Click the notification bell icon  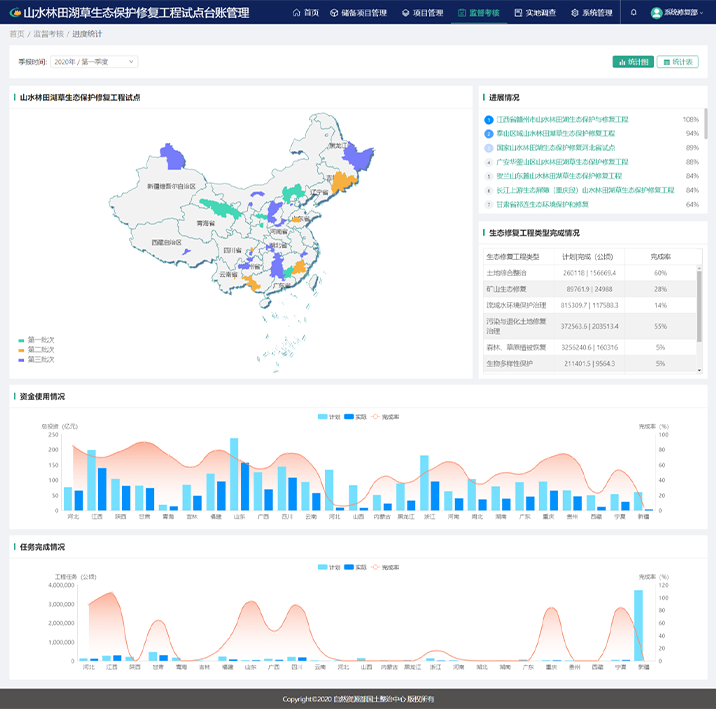(634, 13)
